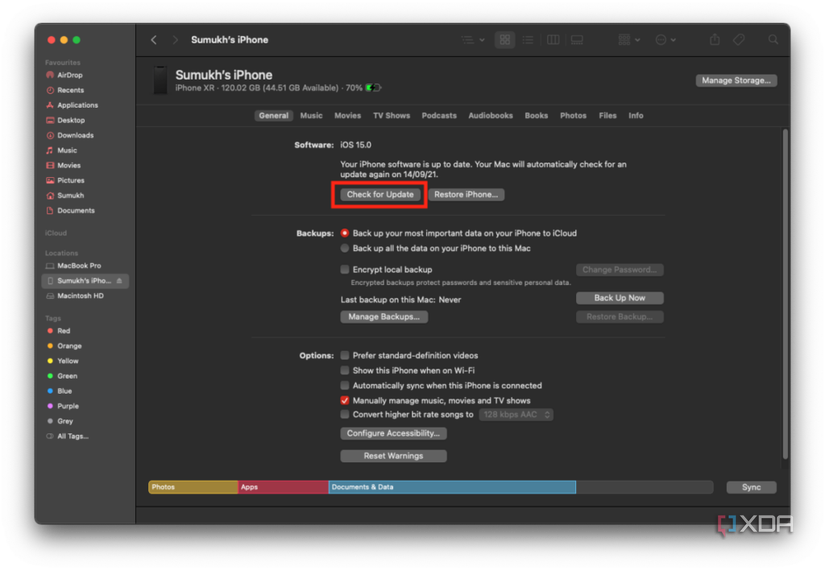Switch Finder to gallery view
Screen dimensions: 825x570
coord(577,40)
